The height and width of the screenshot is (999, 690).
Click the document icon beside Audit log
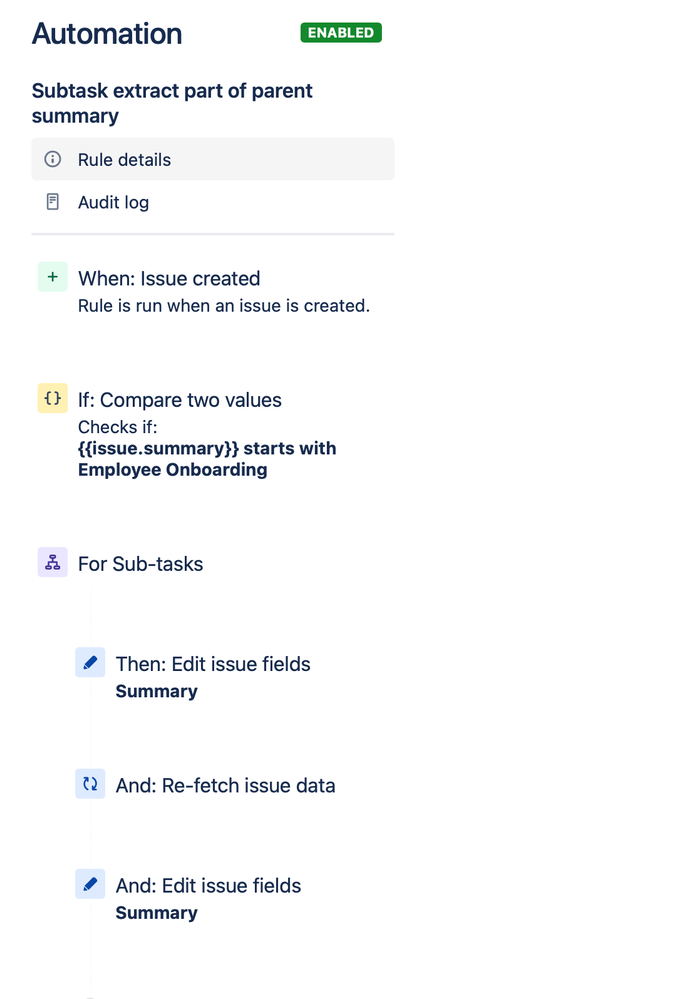point(53,202)
